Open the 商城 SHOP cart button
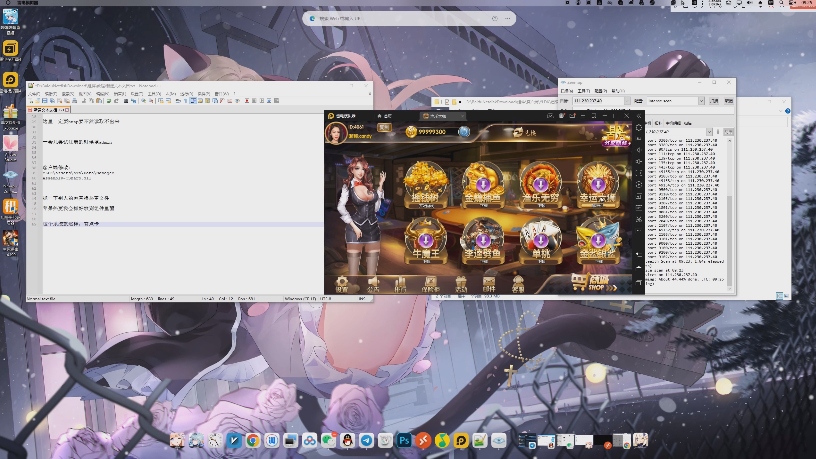816x459 pixels. (x=593, y=283)
